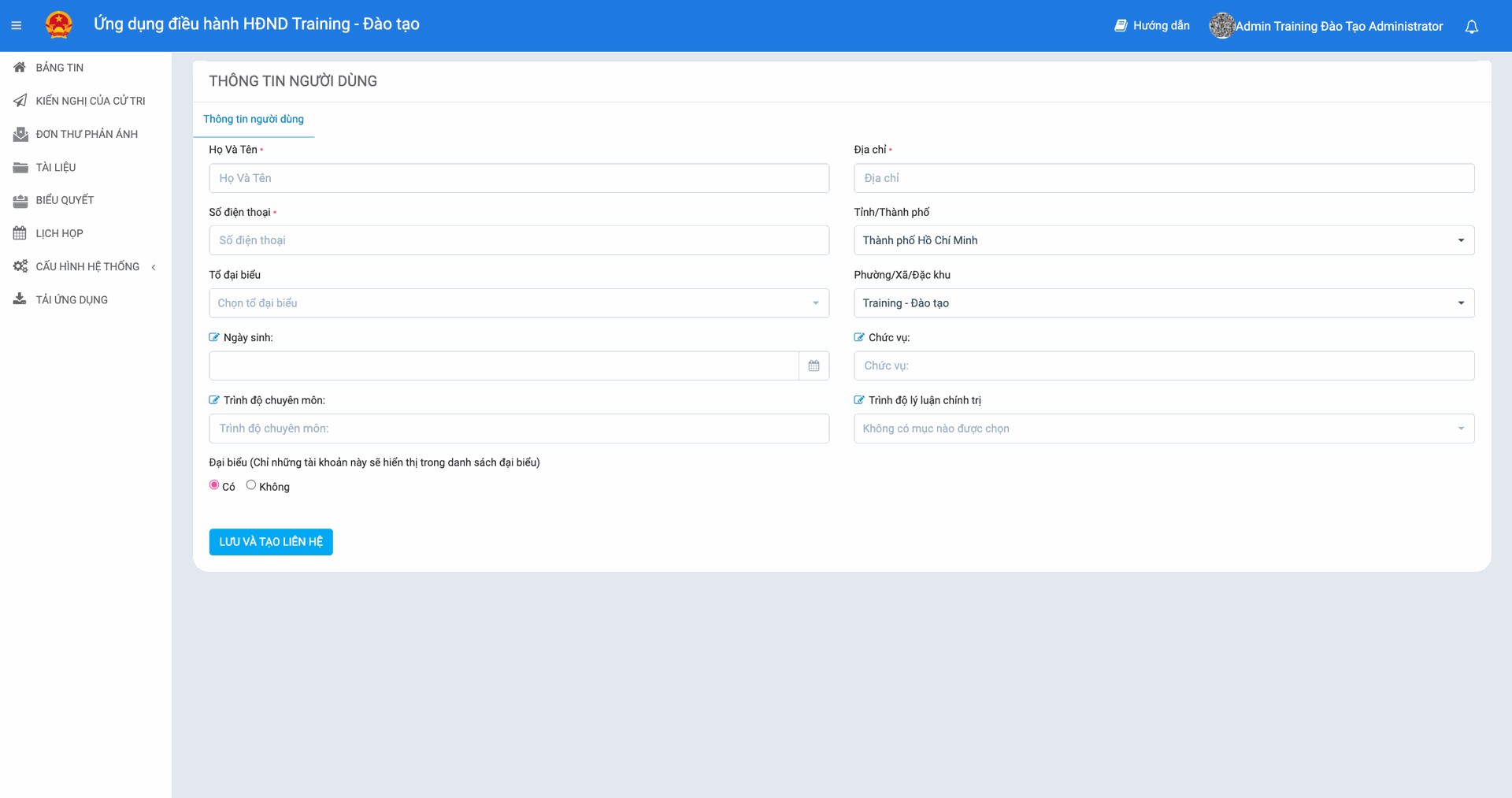
Task: Expand the Cấu hình hệ thống menu
Action: point(87,266)
